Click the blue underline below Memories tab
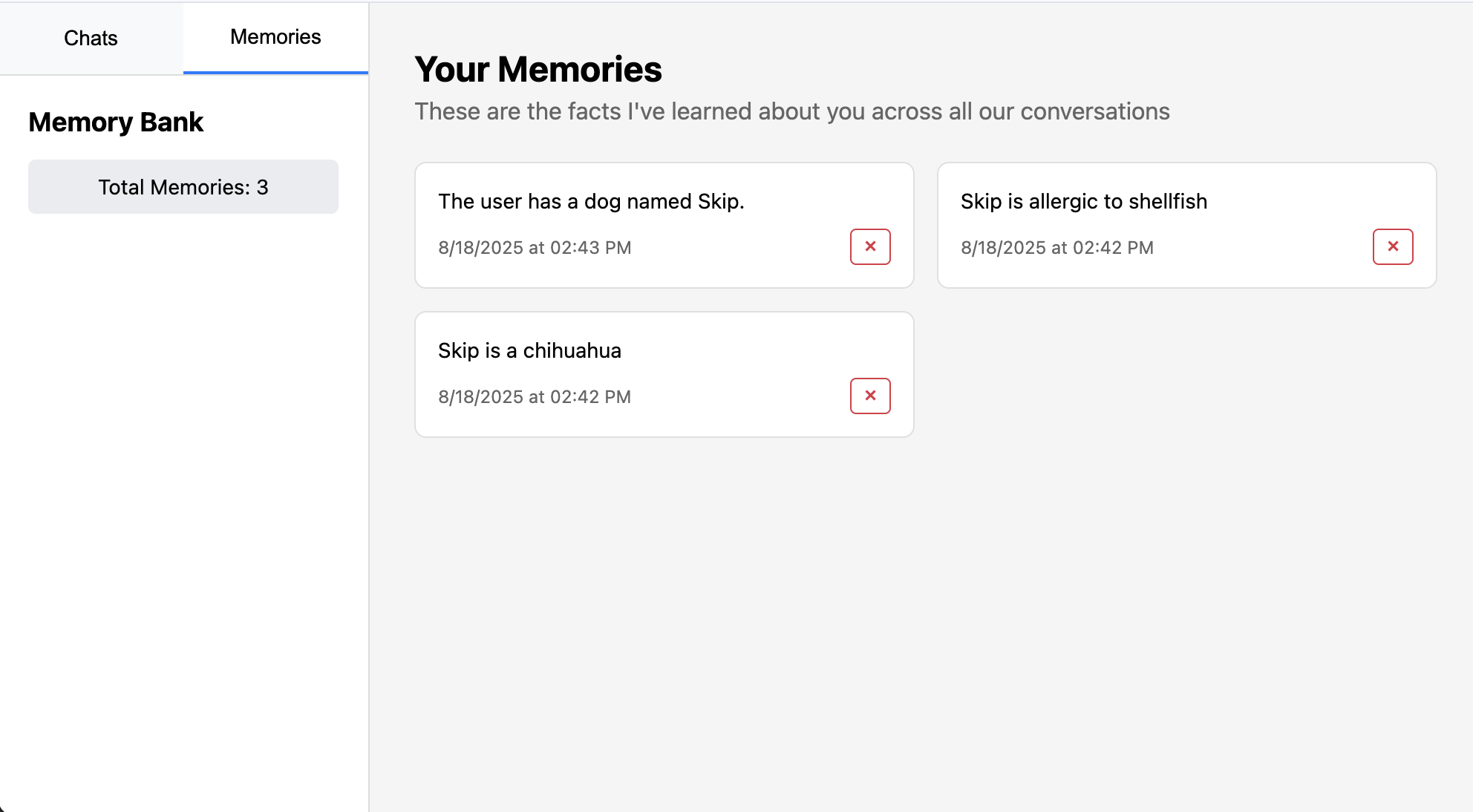Viewport: 1473px width, 812px height. pos(275,72)
